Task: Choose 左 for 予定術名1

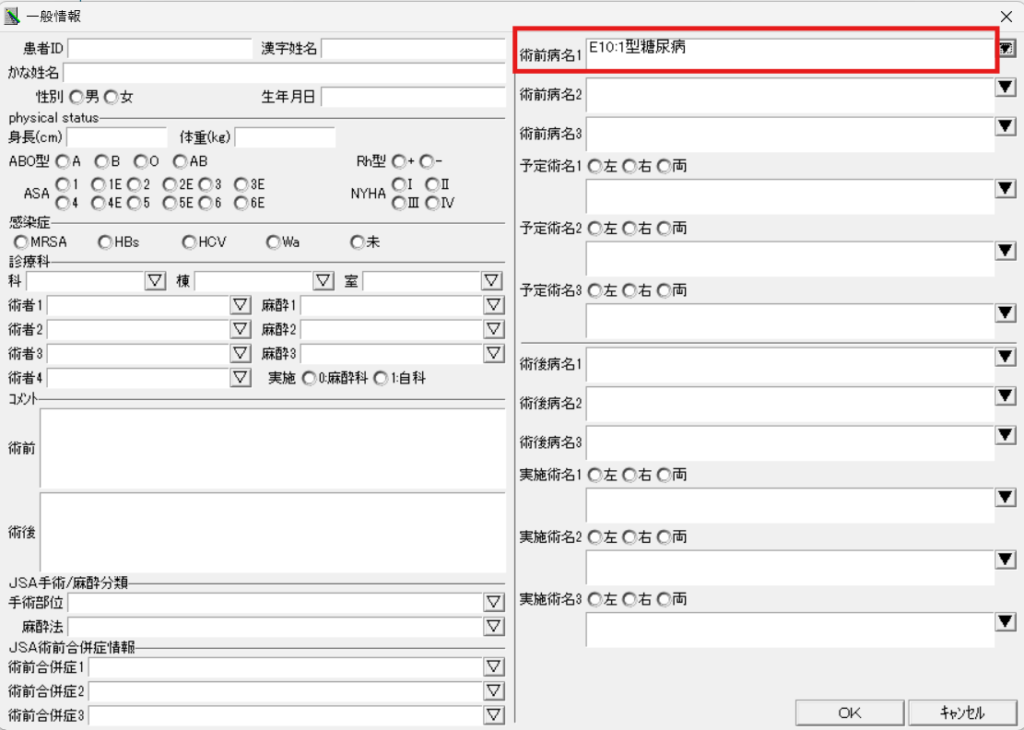Action: tap(595, 166)
